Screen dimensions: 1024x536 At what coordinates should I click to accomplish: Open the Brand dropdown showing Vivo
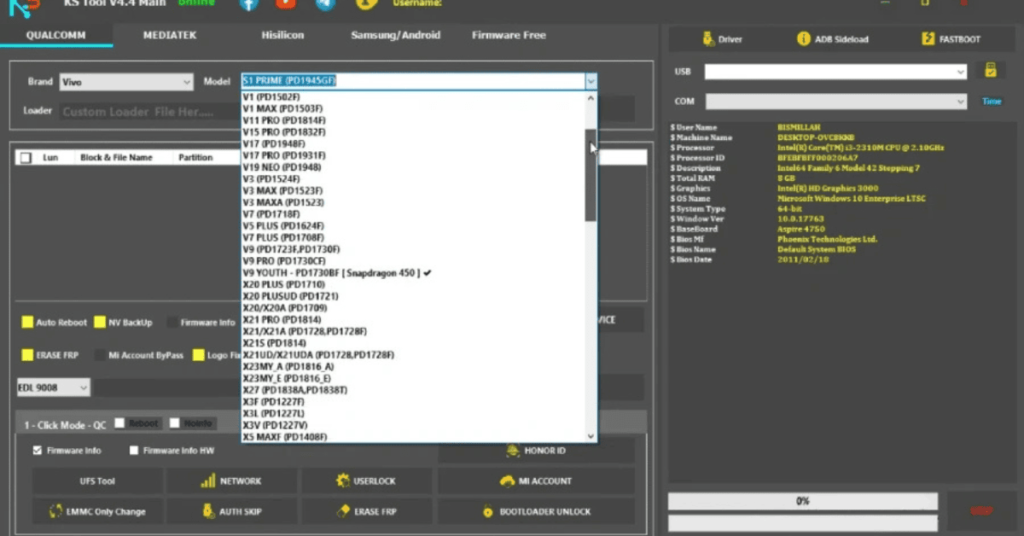(126, 82)
